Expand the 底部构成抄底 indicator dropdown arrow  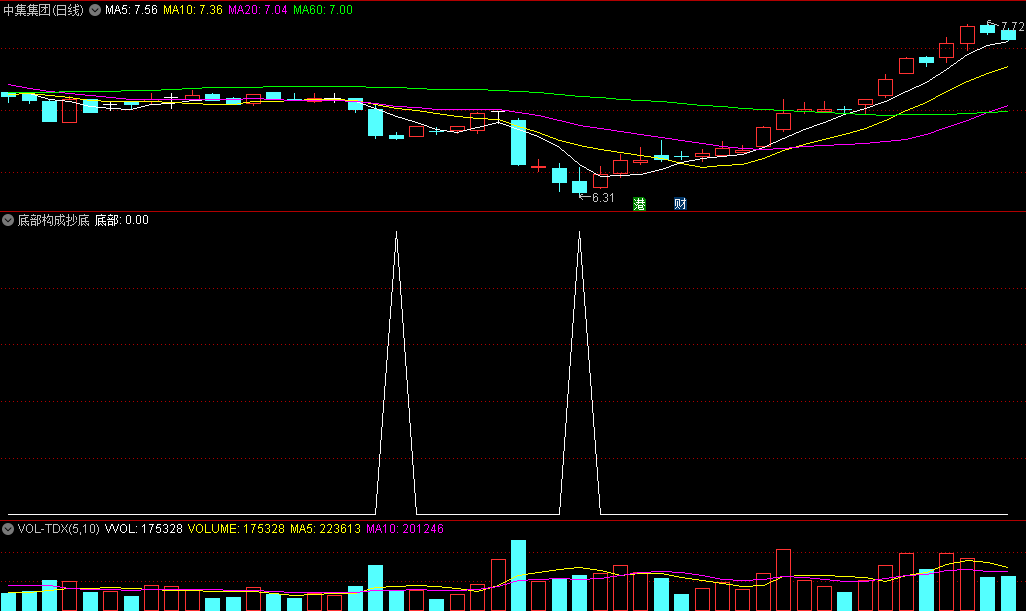[x=8, y=220]
